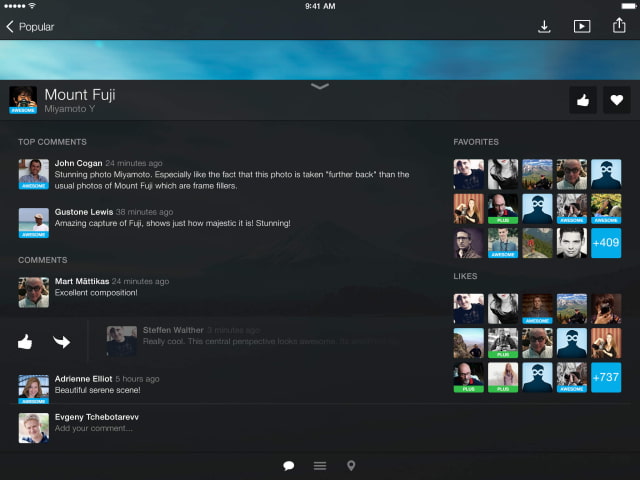The height and width of the screenshot is (480, 640).
Task: Tap John Cogan's avatar
Action: (x=33, y=174)
